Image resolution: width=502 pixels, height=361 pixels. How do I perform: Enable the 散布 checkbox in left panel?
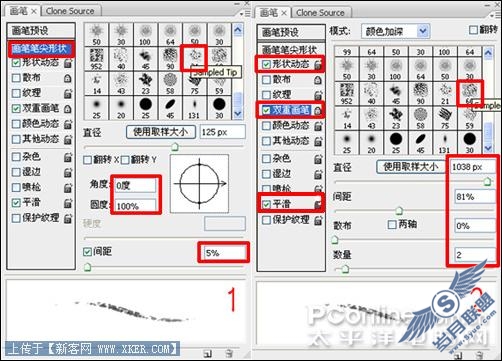point(16,78)
